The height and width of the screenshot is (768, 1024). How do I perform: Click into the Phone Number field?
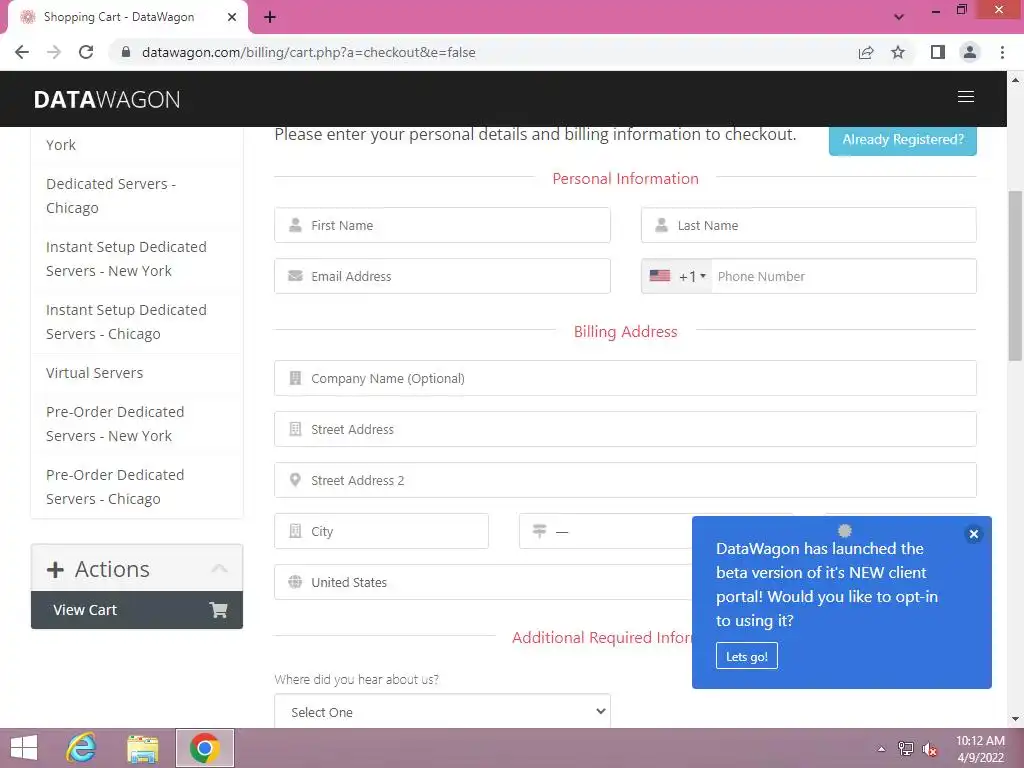[844, 276]
